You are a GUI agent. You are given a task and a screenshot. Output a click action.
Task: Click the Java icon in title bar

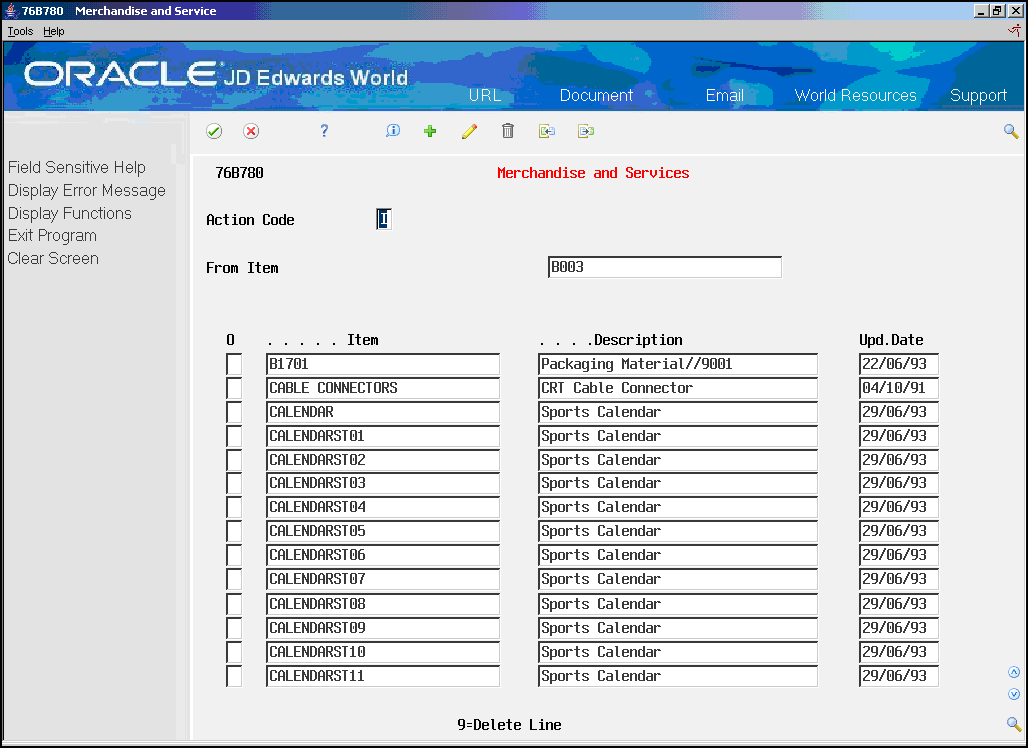point(10,10)
